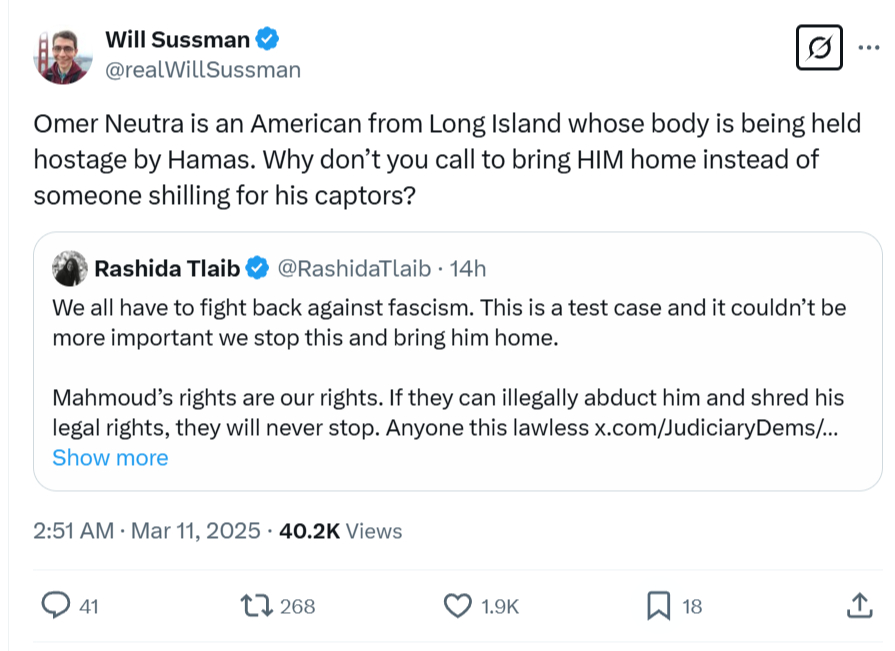Click the Rashida Tlaib name in quote
Screen dimensions: 895x651
[x=167, y=268]
